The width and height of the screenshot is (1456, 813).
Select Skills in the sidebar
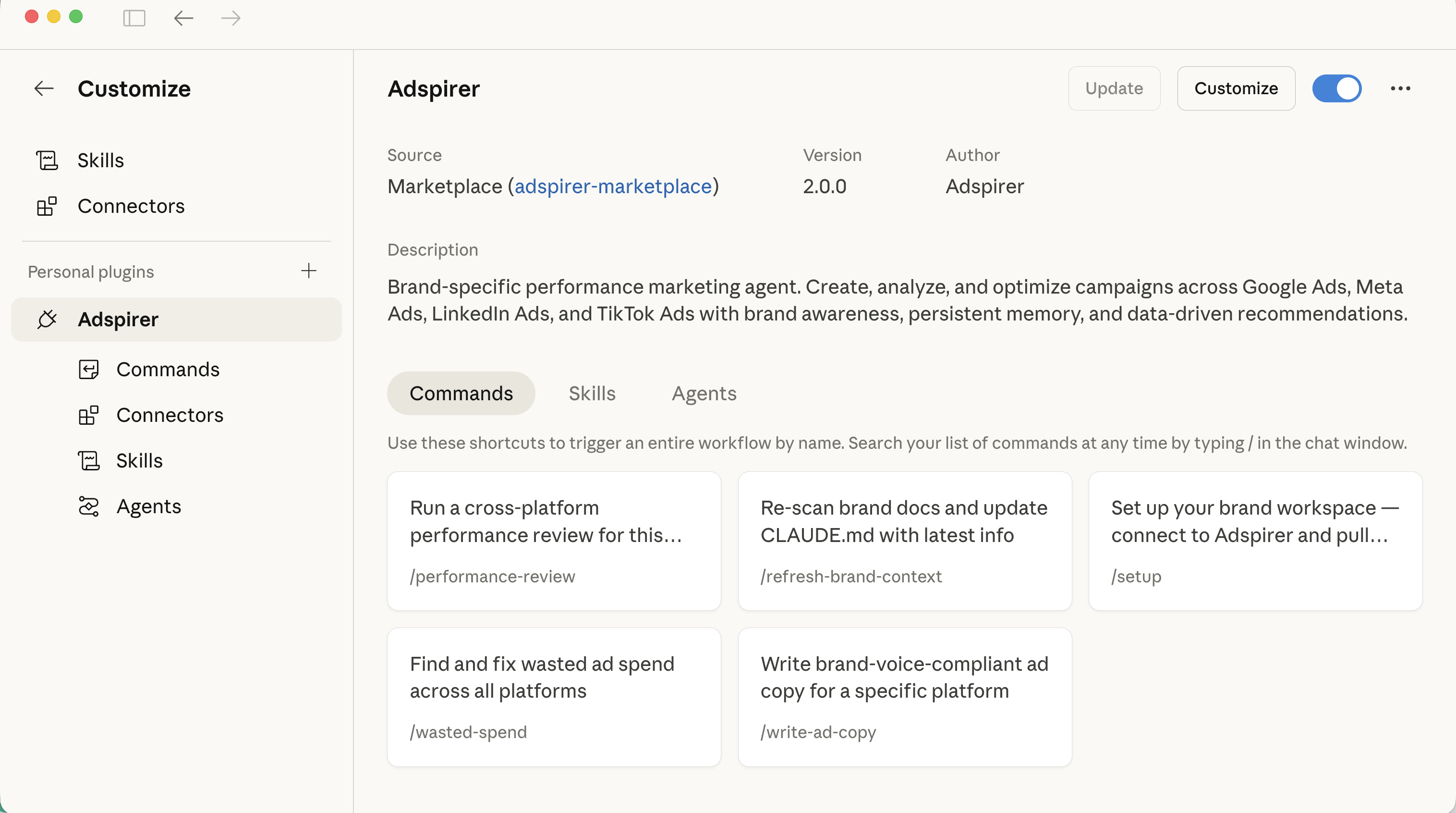tap(100, 160)
